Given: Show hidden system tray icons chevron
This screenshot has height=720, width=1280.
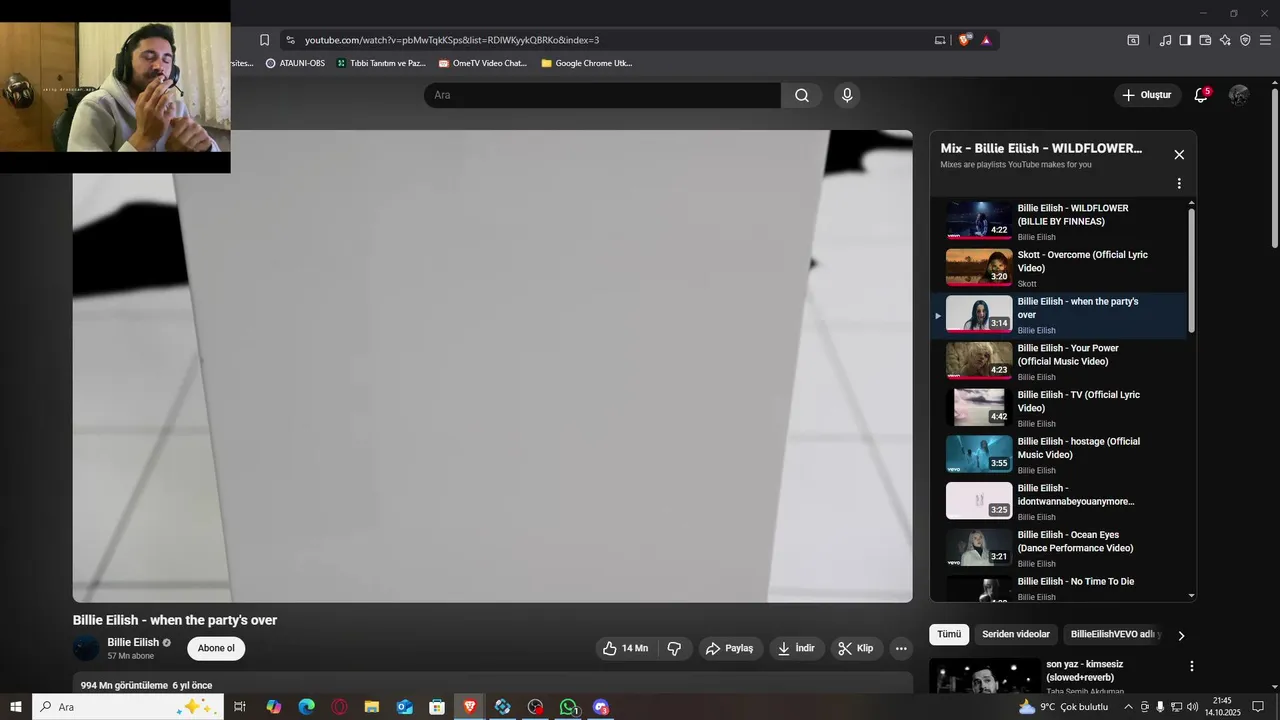Looking at the screenshot, I should 1128,706.
